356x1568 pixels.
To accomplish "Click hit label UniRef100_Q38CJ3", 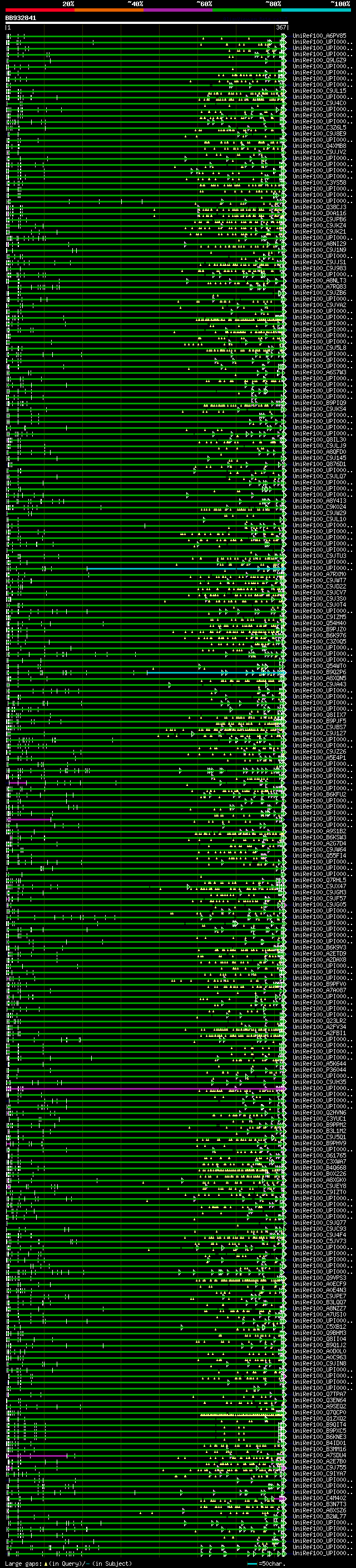I will (x=319, y=207).
